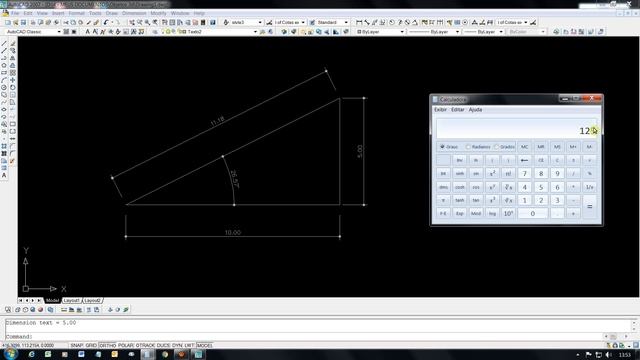640x360 pixels.
Task: Click the Plot printer icon
Action: (33, 22)
